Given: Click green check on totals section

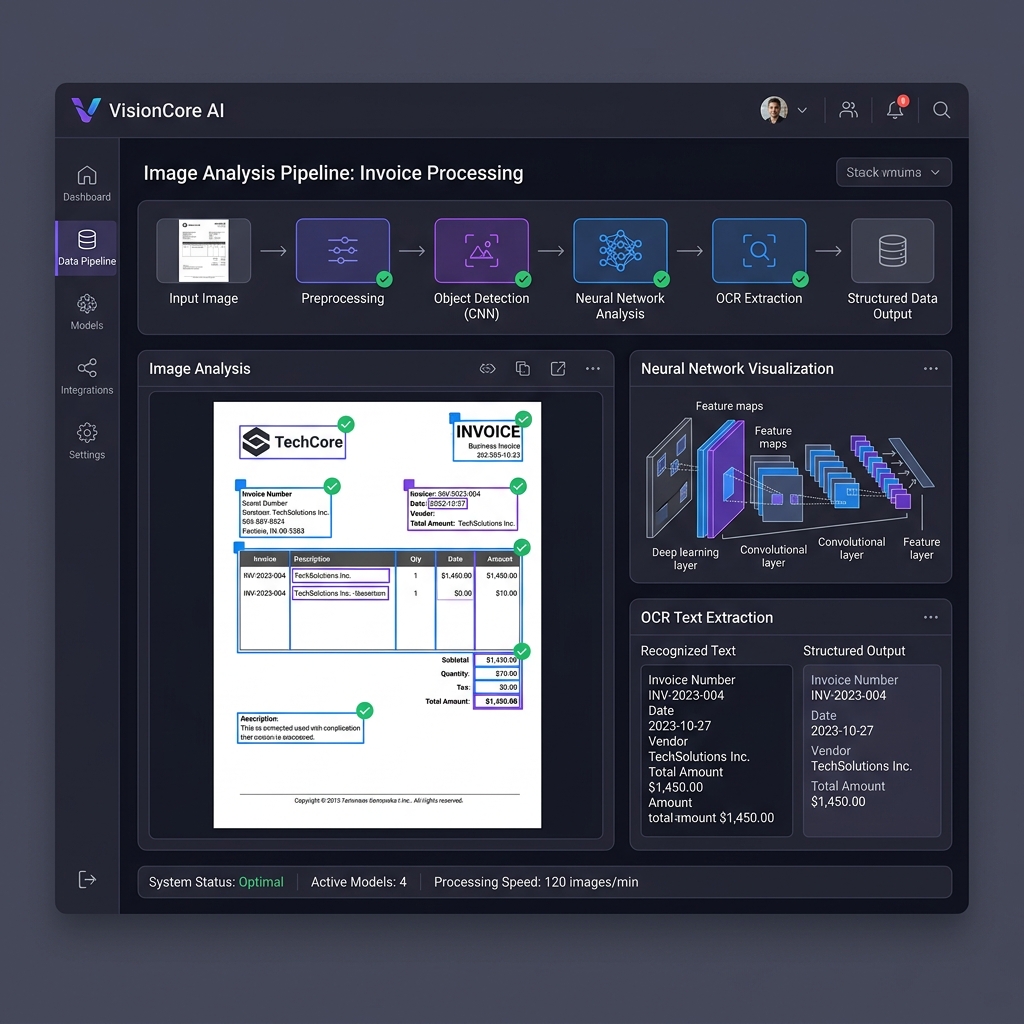Looking at the screenshot, I should pos(522,651).
